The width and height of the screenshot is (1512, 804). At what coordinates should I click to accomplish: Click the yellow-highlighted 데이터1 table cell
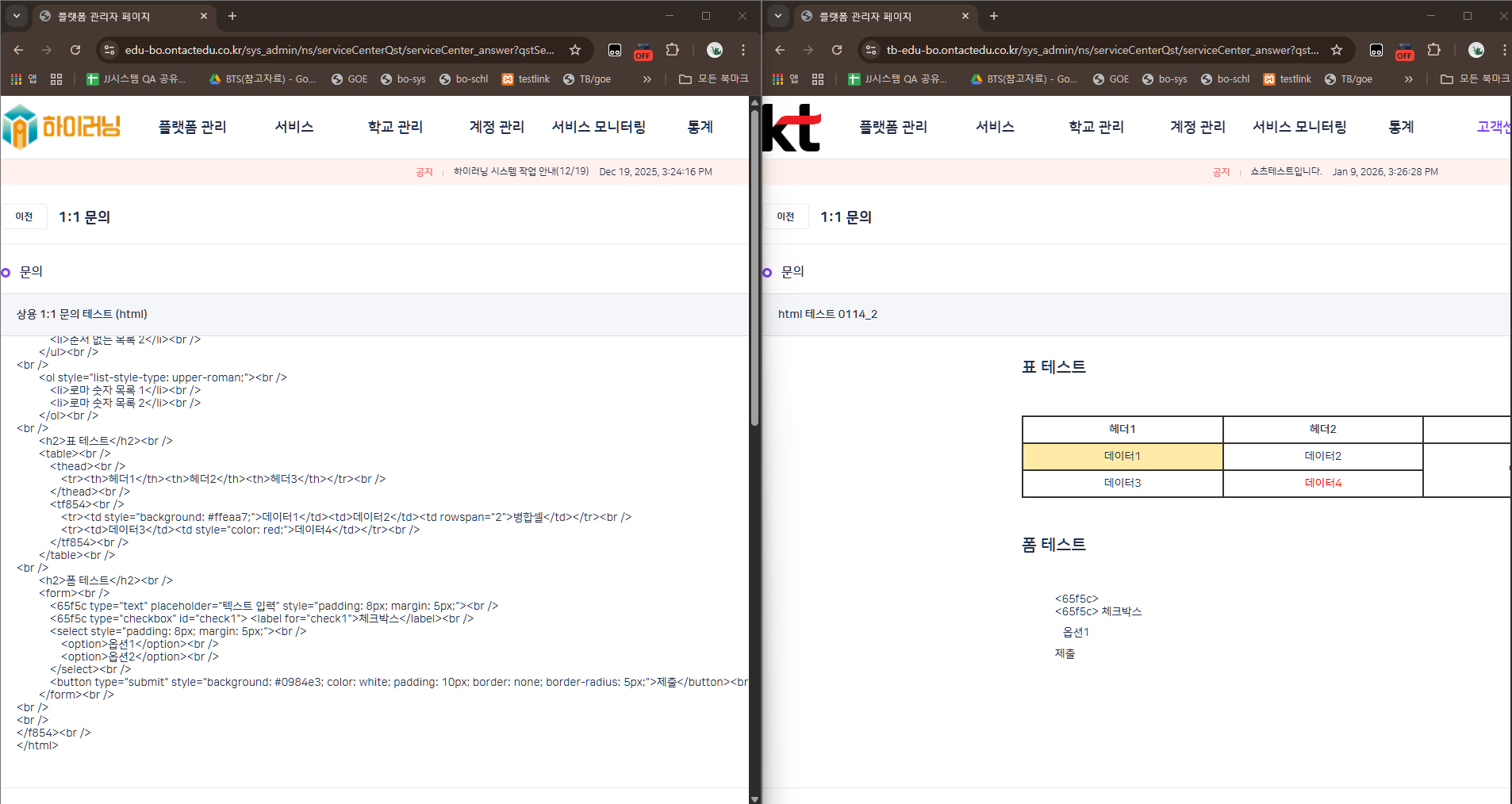coord(1122,456)
